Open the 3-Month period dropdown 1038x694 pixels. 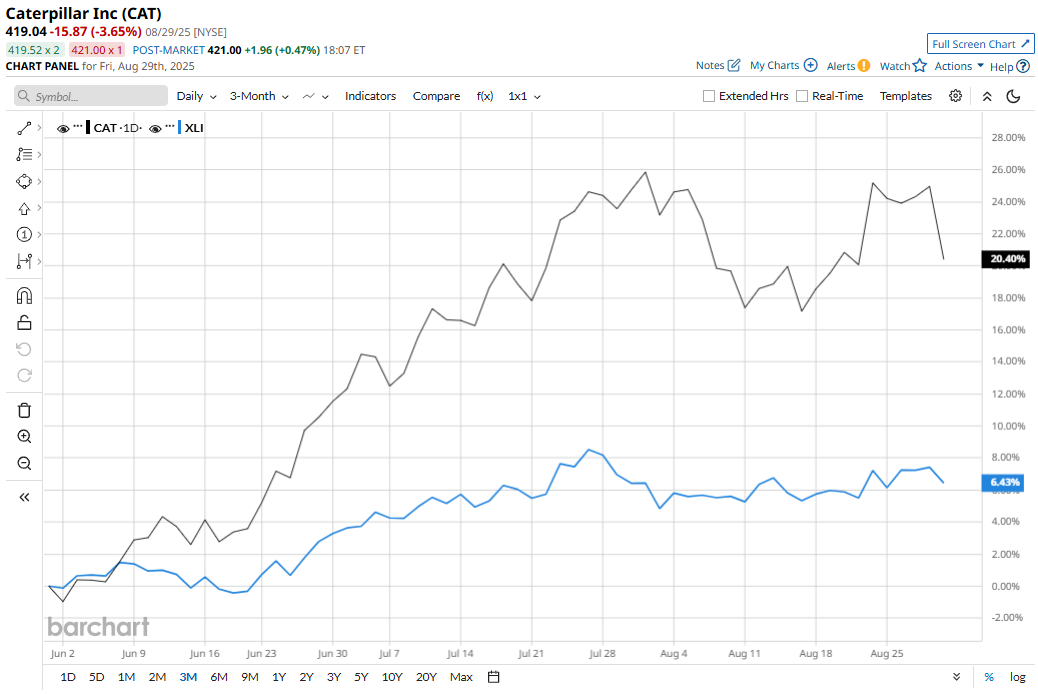point(259,96)
